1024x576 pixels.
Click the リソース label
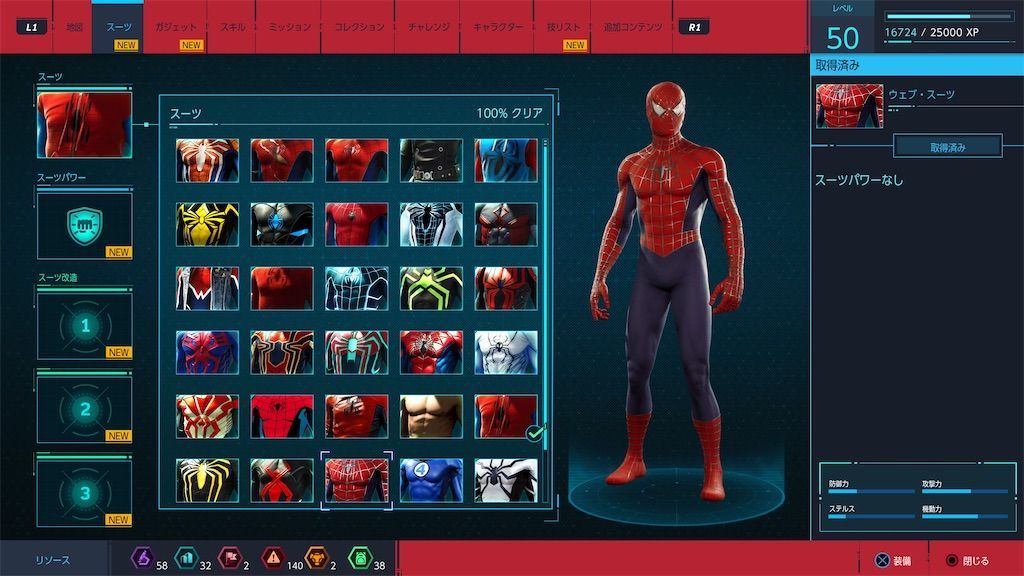point(53,560)
